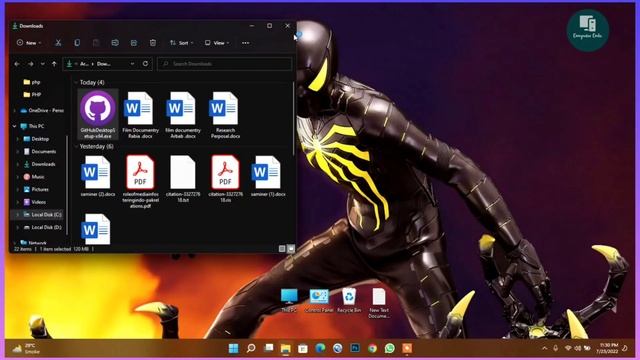Select the rolesofmedia PDF file
This screenshot has height=360, width=640.
pyautogui.click(x=140, y=182)
